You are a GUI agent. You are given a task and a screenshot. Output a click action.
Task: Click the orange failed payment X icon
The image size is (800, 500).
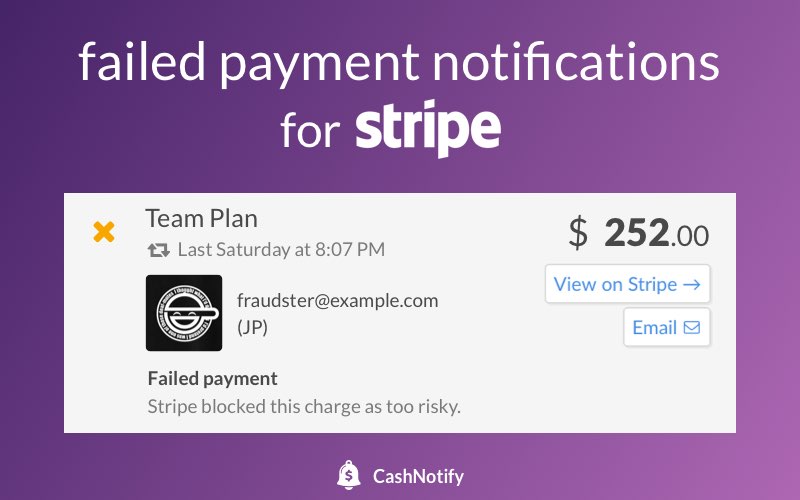103,233
